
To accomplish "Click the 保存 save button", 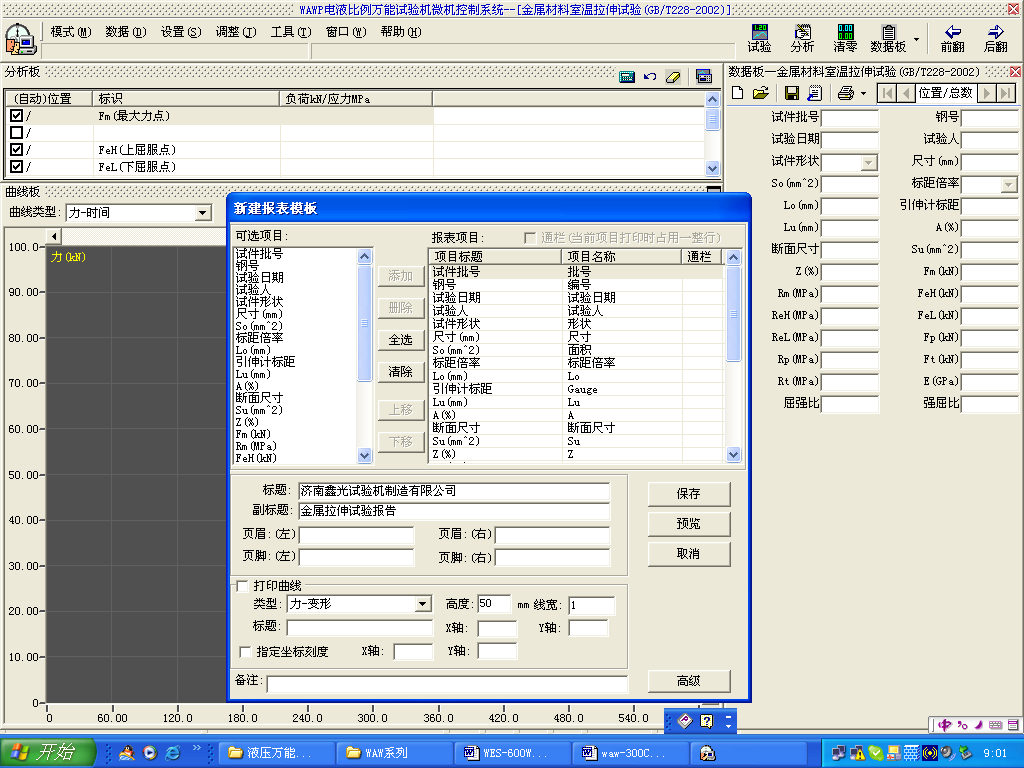I will pos(688,494).
